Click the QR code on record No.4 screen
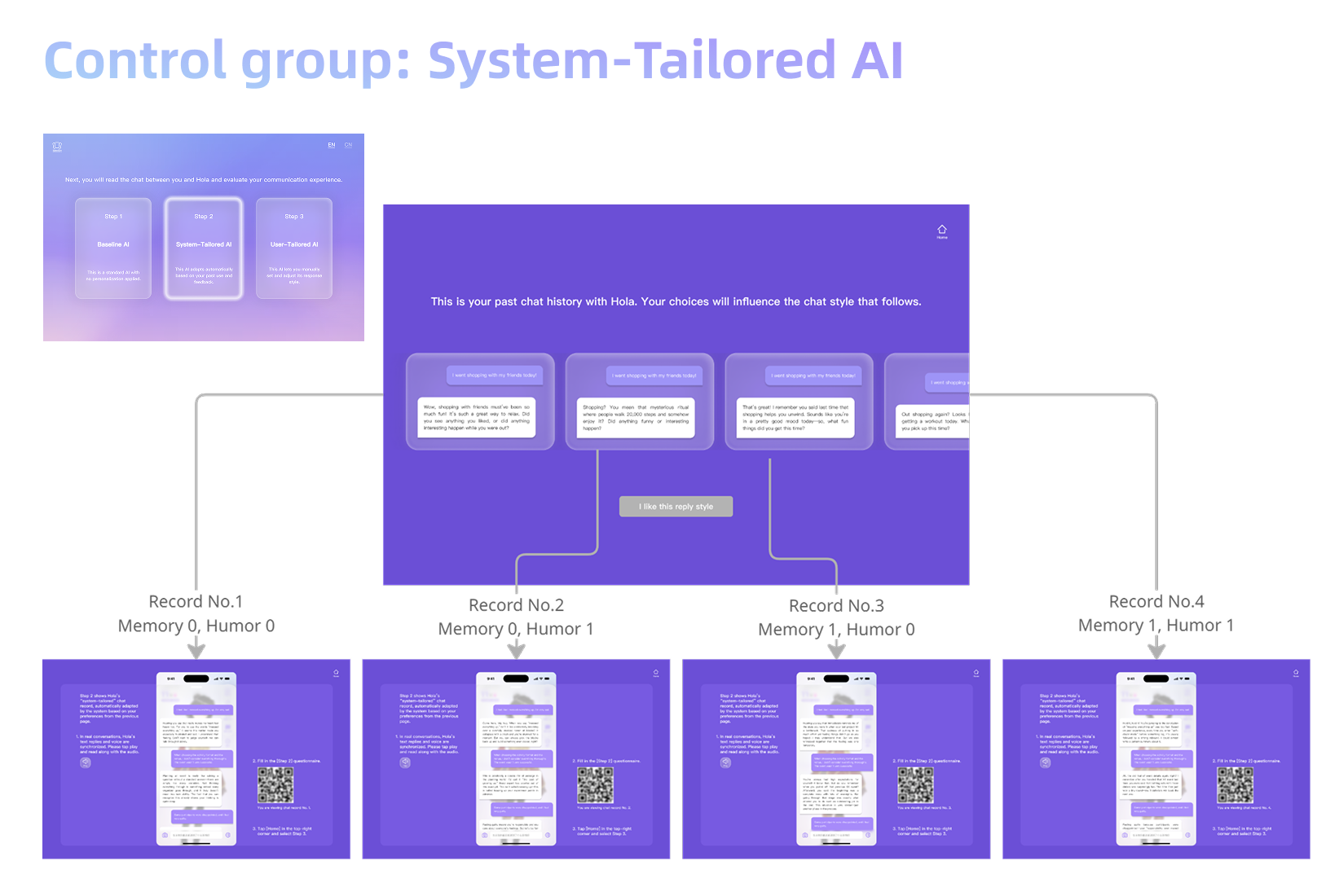The image size is (1339, 896). coord(1235,785)
